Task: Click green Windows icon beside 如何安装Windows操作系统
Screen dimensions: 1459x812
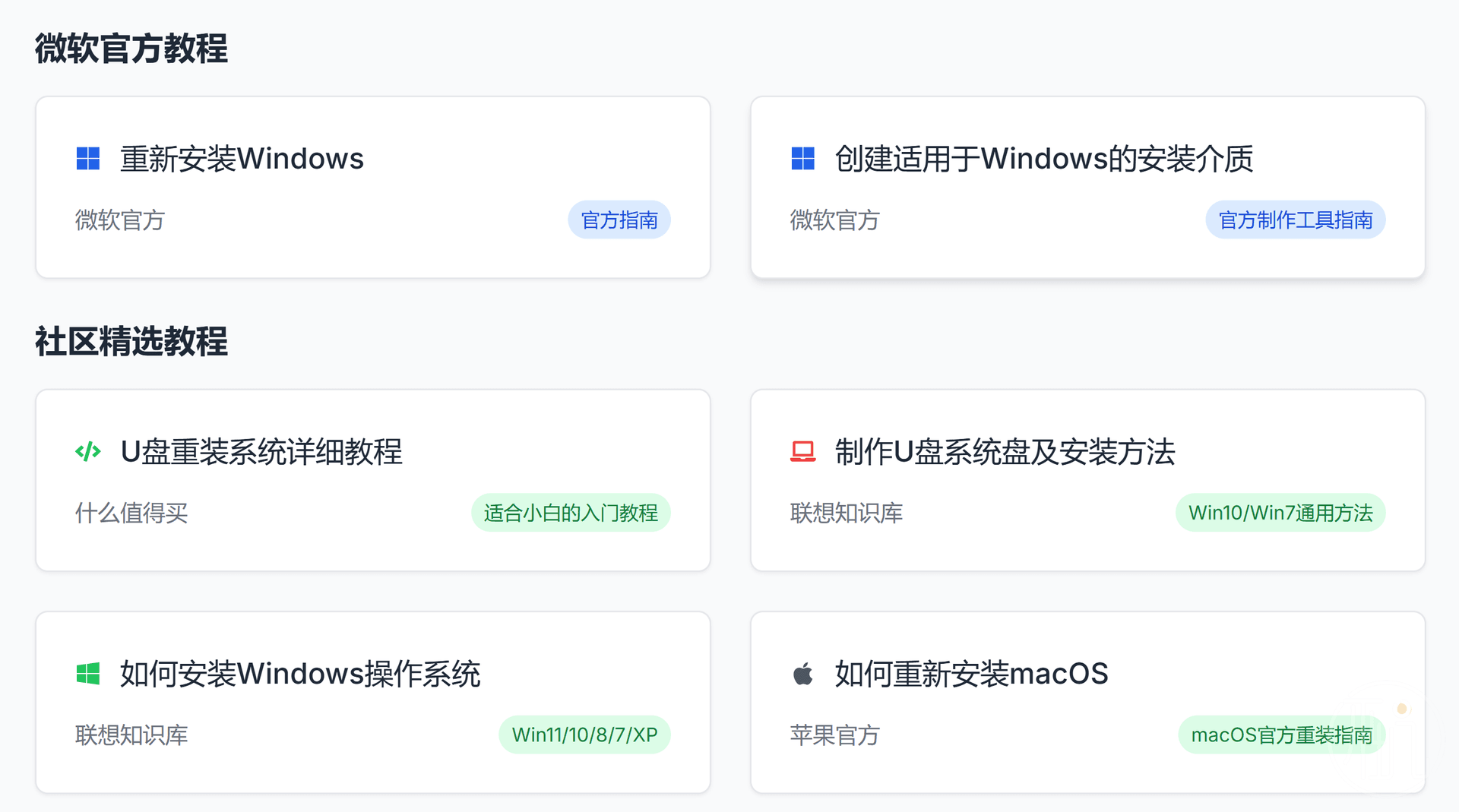Action: click(88, 674)
